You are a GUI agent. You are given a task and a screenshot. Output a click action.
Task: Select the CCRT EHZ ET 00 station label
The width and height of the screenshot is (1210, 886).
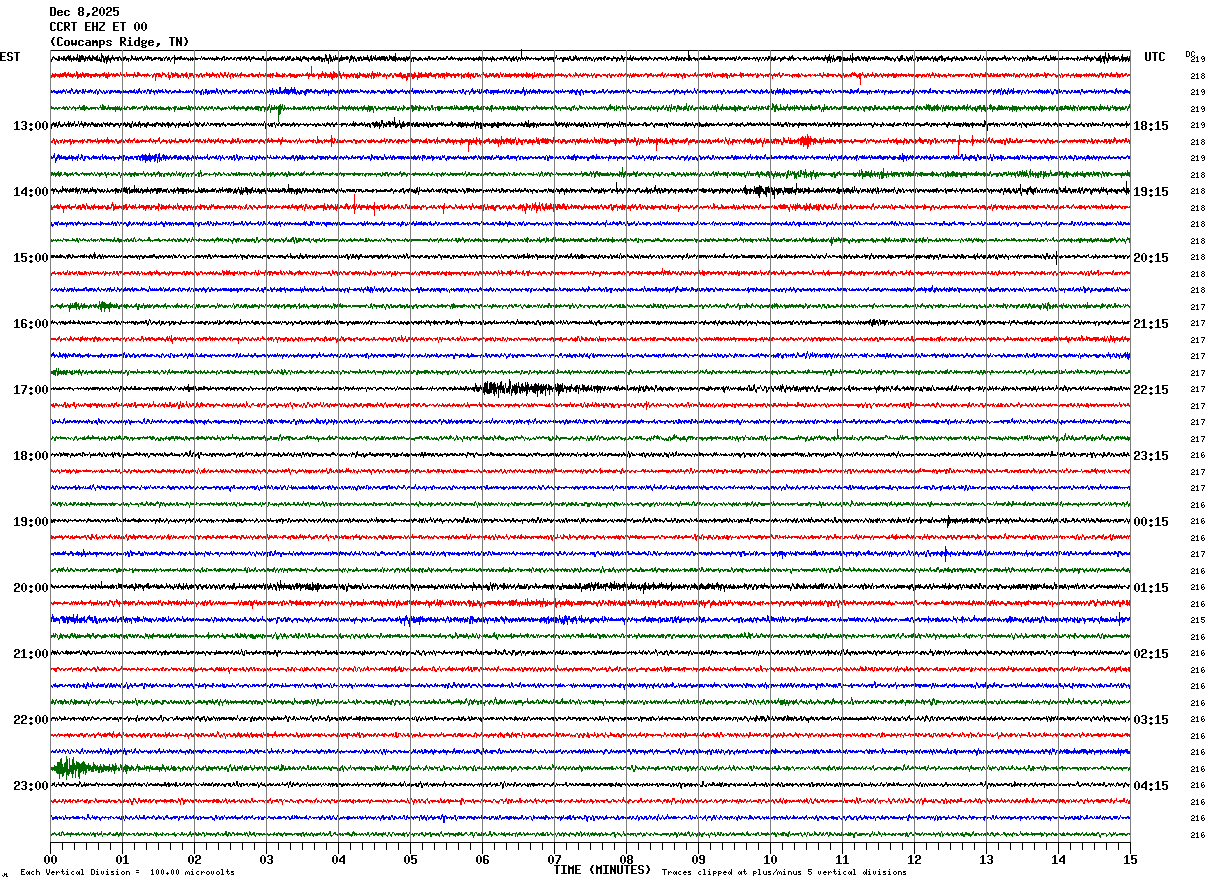click(x=98, y=27)
